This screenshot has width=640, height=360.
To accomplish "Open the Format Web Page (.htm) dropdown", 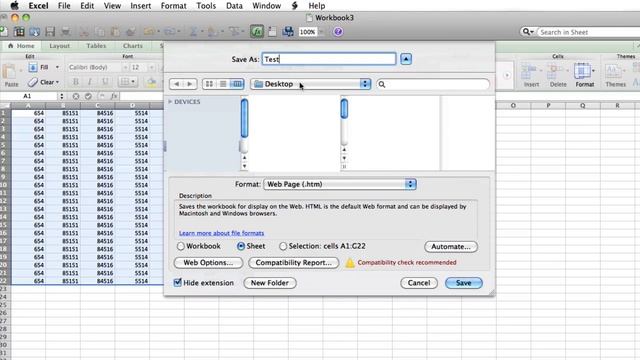I will [x=340, y=184].
